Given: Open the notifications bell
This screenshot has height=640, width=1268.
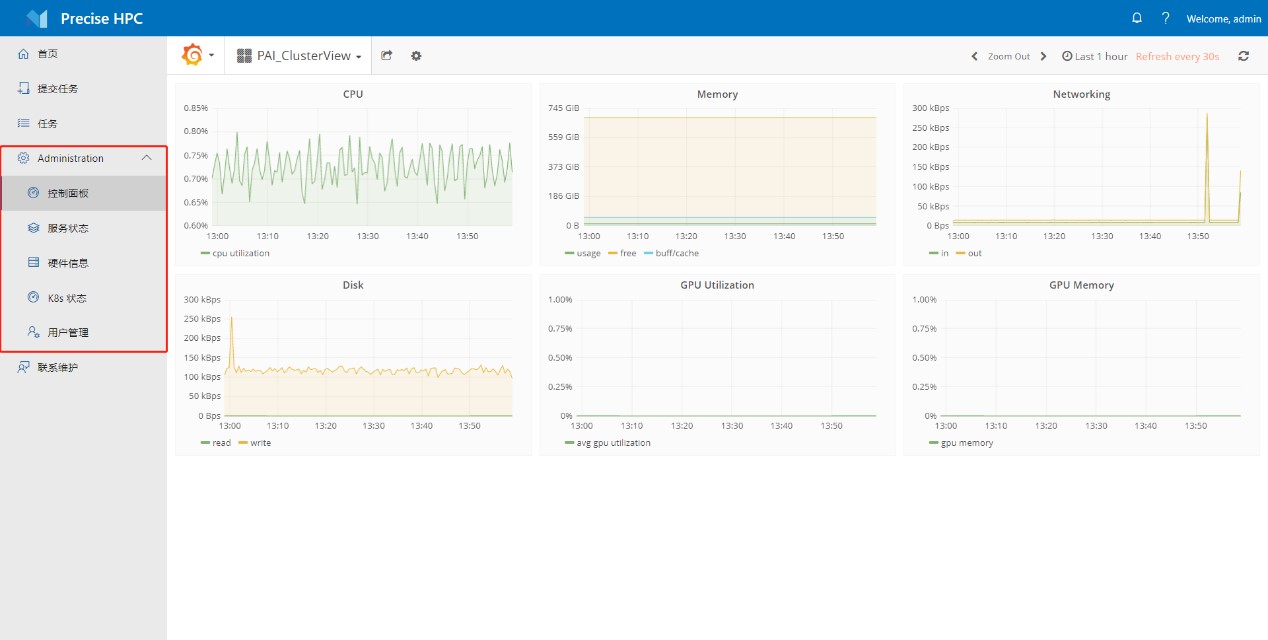Looking at the screenshot, I should pyautogui.click(x=1137, y=18).
